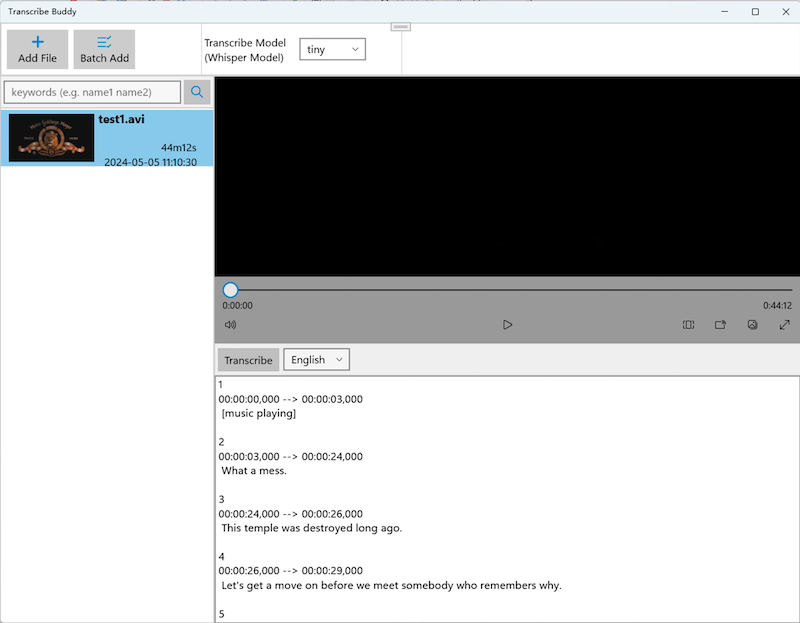The image size is (800, 623).
Task: Click the subtitle line "What a mess."
Action: tap(254, 471)
